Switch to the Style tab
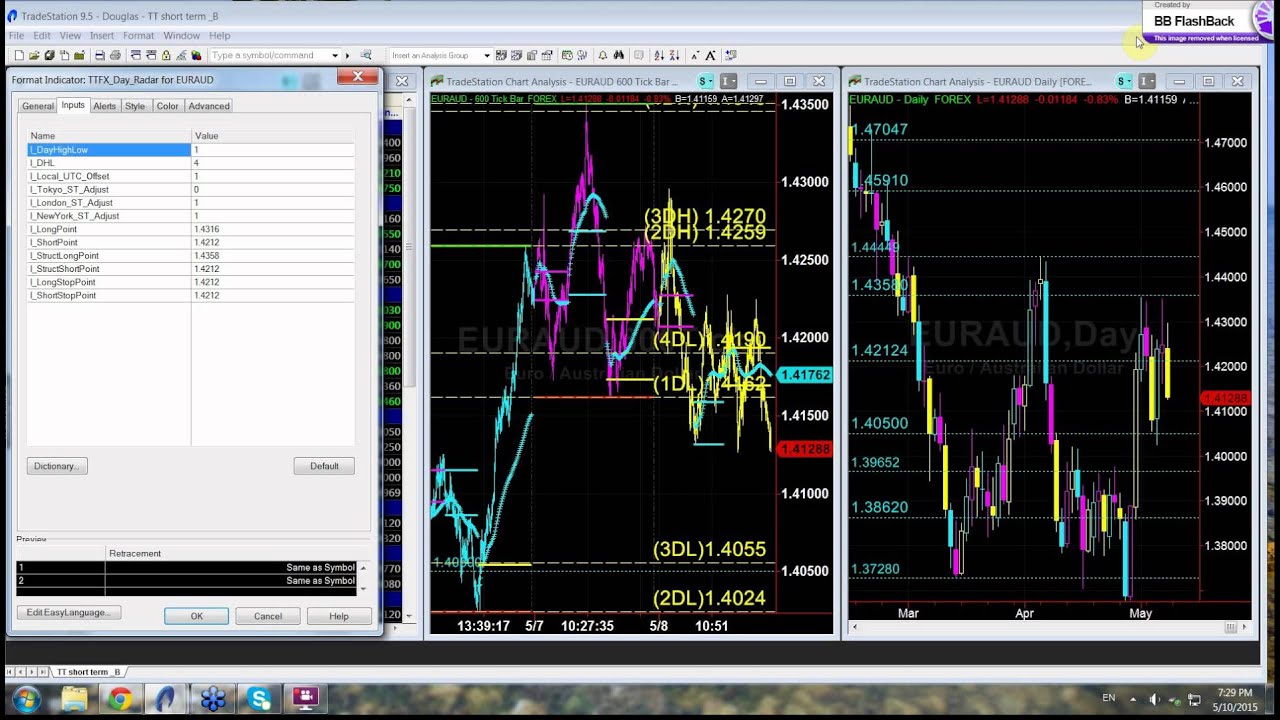 coord(135,106)
